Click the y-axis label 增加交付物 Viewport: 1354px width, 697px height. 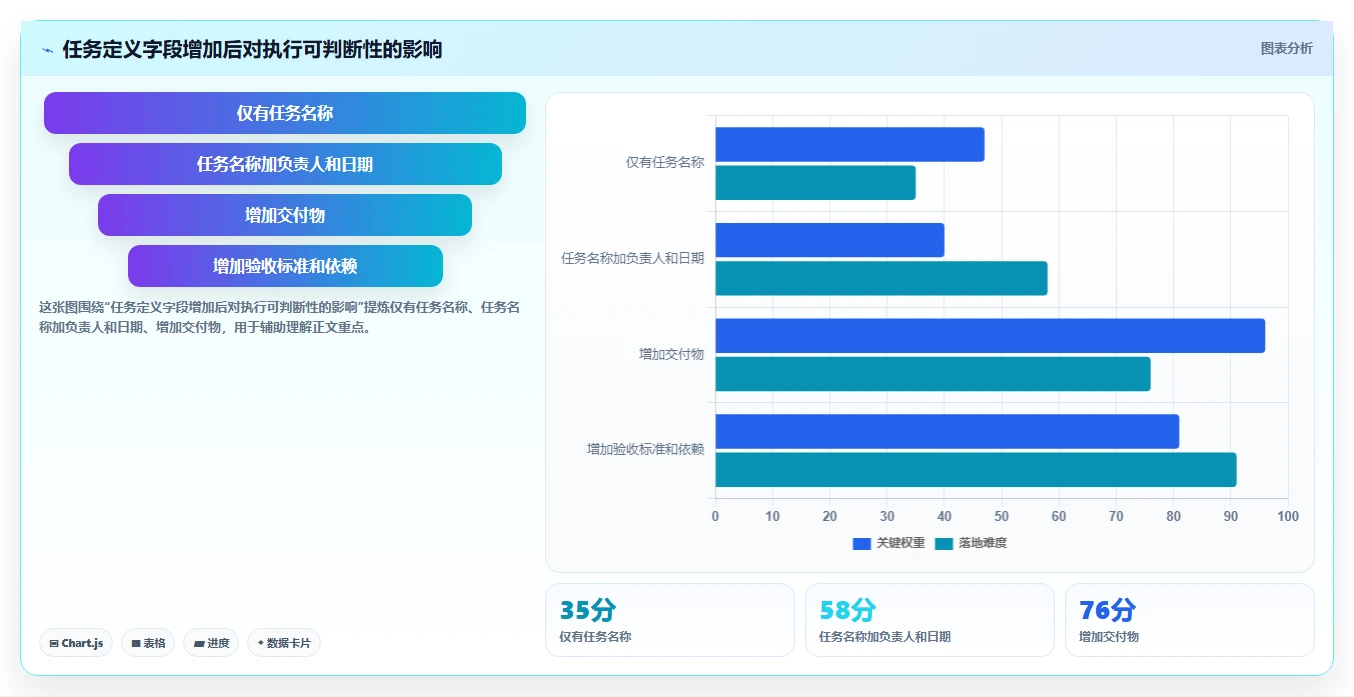click(672, 354)
